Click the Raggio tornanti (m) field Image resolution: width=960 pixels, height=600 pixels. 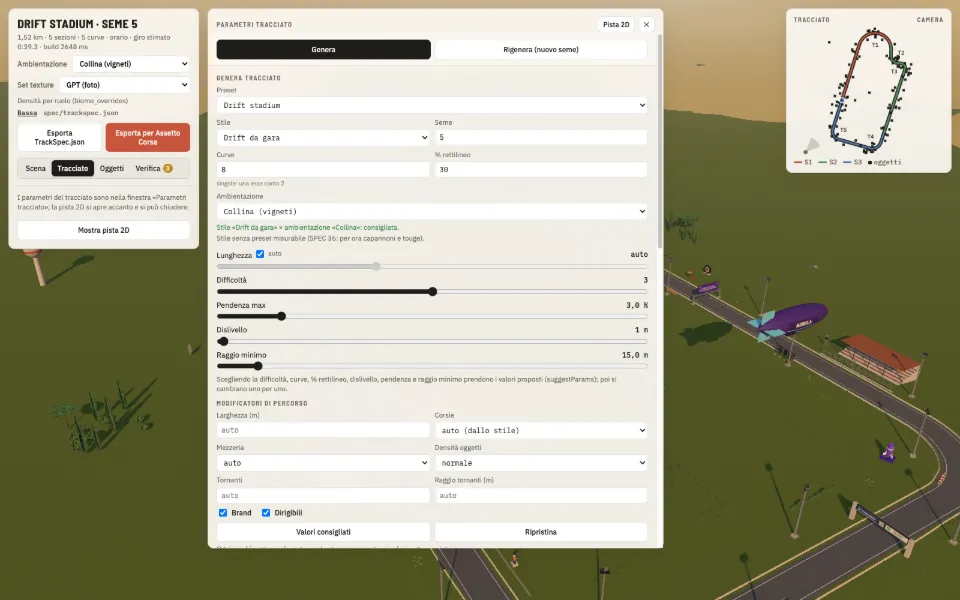pos(541,495)
